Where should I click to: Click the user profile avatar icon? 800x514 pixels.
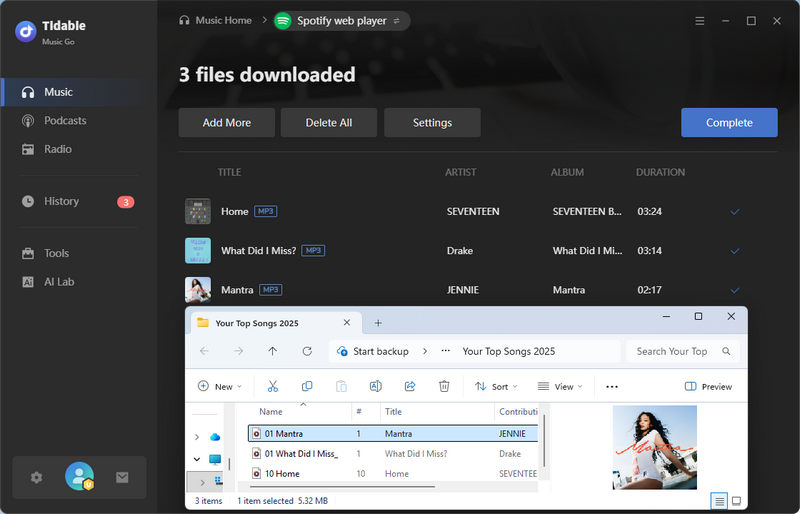point(79,477)
